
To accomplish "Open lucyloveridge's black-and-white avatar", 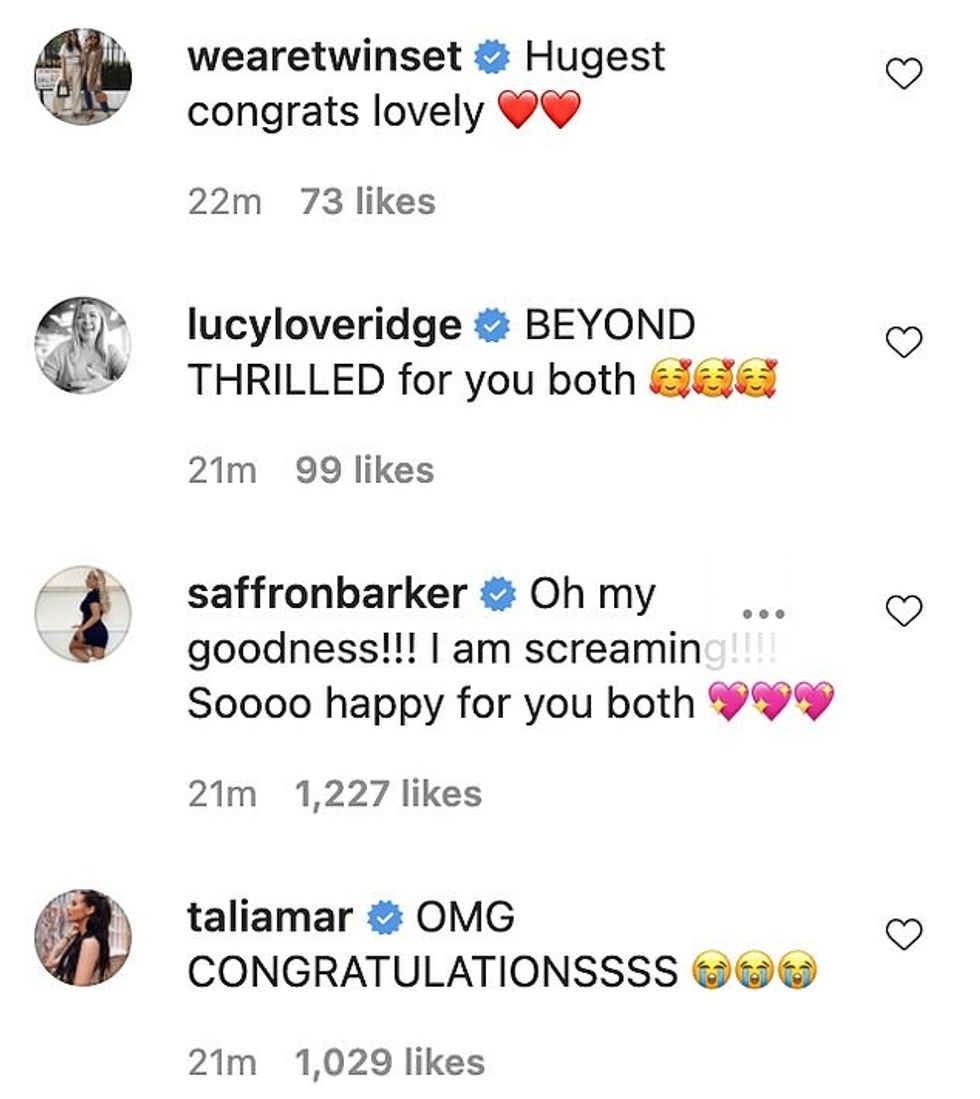I will coord(83,345).
